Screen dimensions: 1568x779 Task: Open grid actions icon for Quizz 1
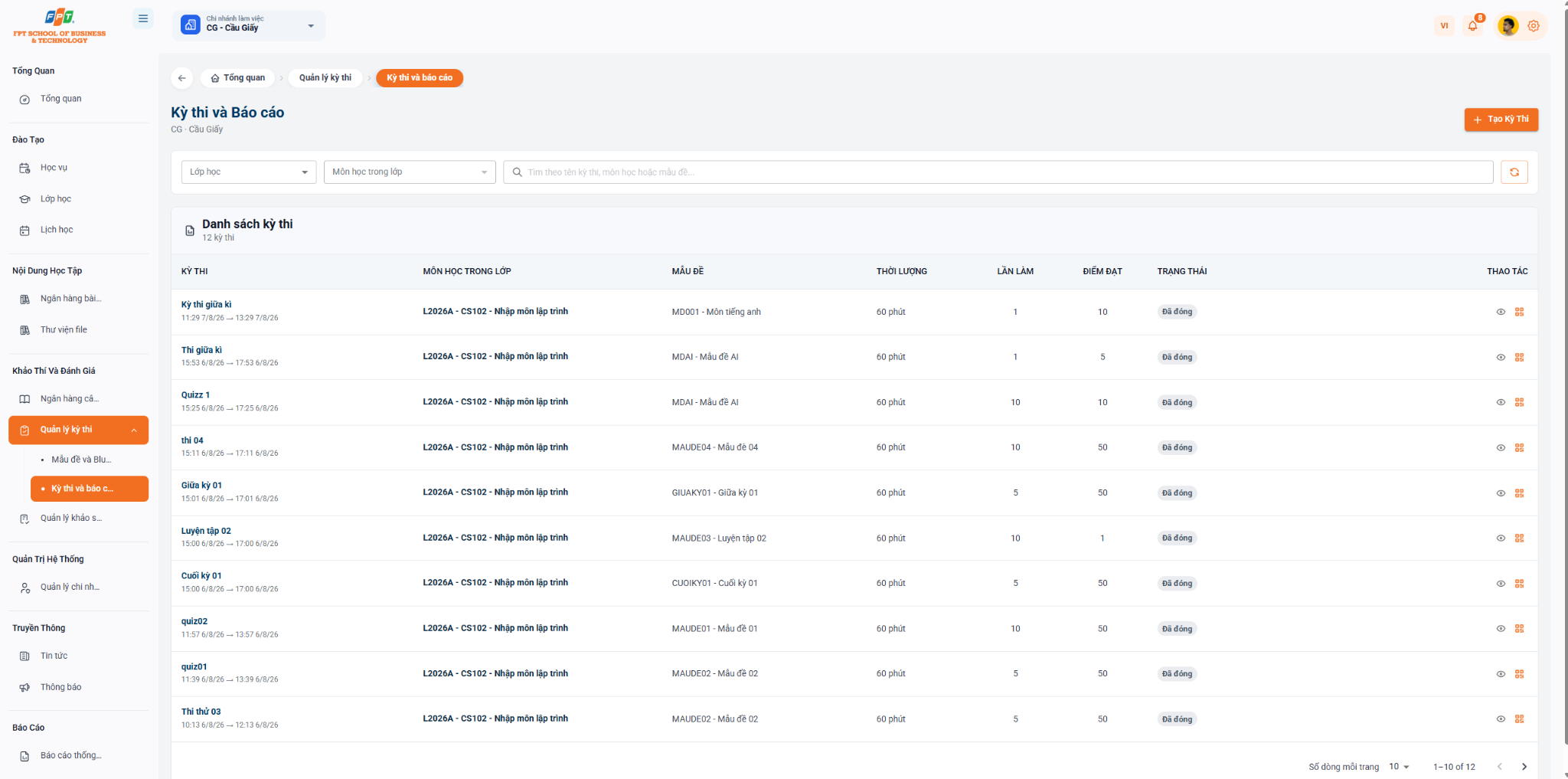point(1519,402)
